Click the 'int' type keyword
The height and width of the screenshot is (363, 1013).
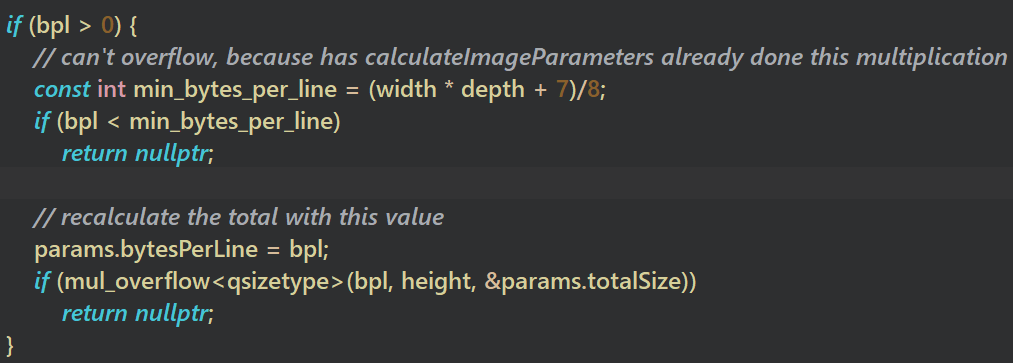click(111, 90)
